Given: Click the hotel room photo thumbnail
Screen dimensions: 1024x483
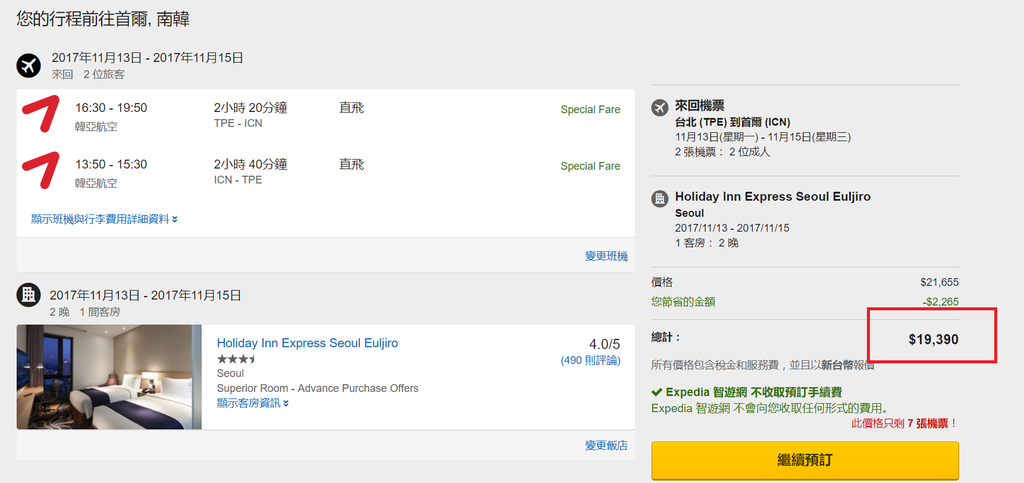Looking at the screenshot, I should click(x=109, y=377).
